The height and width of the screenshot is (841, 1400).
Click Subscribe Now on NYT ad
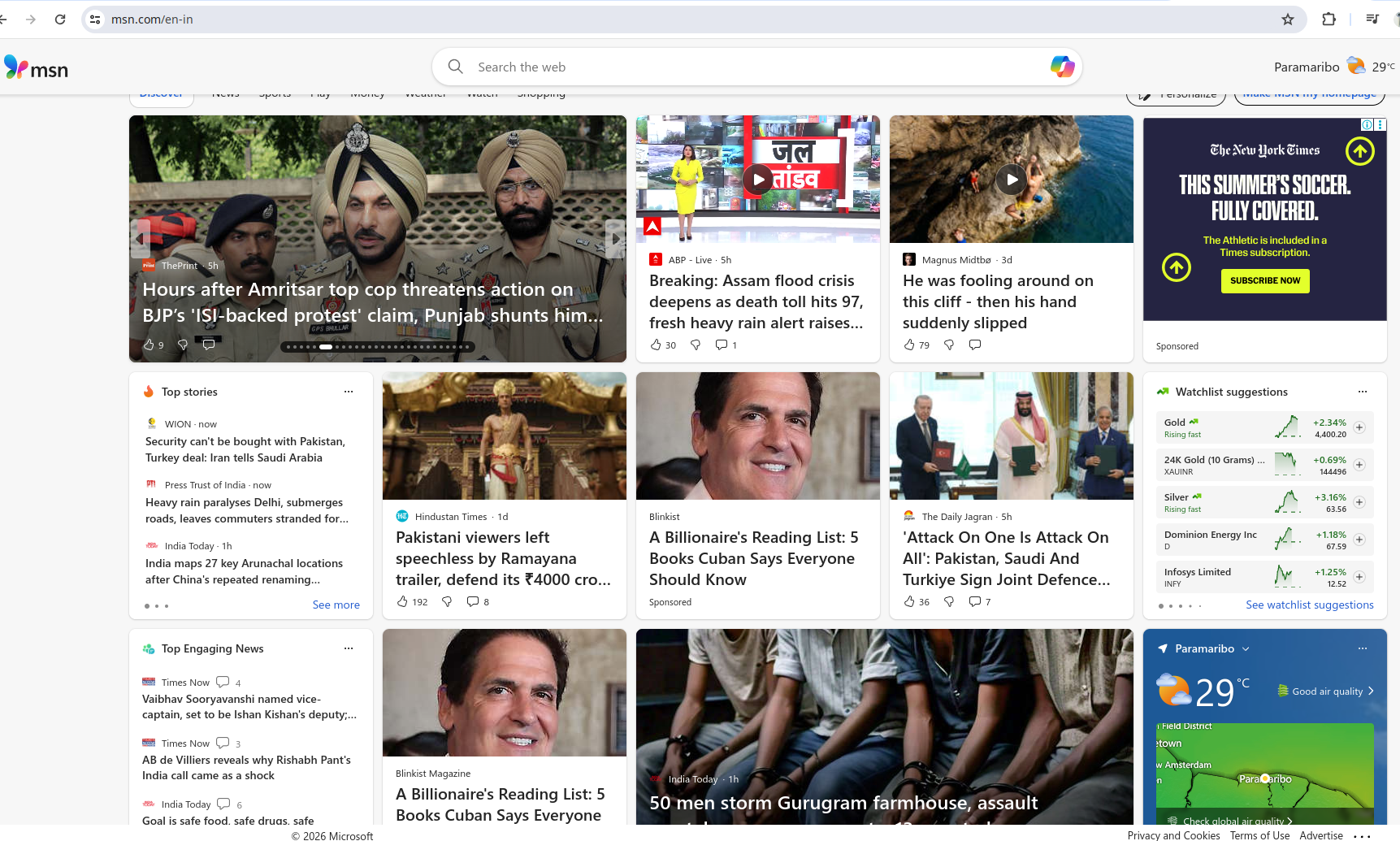point(1265,280)
